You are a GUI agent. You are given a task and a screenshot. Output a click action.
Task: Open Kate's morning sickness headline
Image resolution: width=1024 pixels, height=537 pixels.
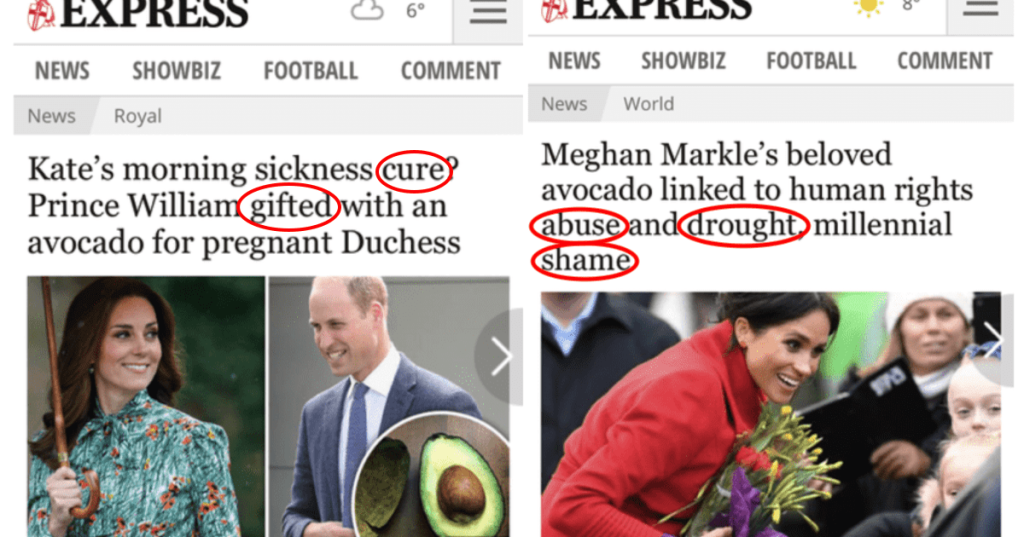[244, 205]
